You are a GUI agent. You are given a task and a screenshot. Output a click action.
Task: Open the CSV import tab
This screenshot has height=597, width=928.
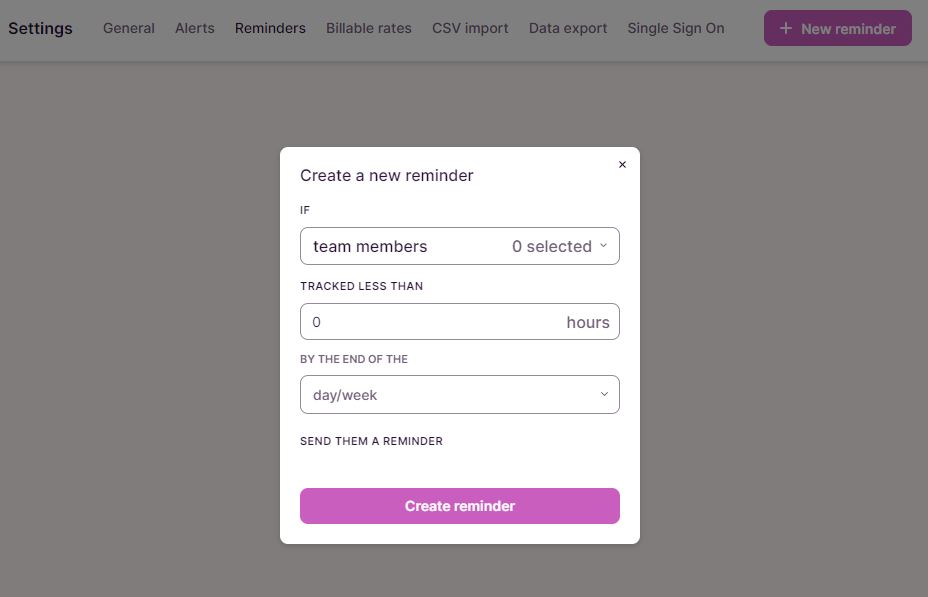tap(470, 28)
